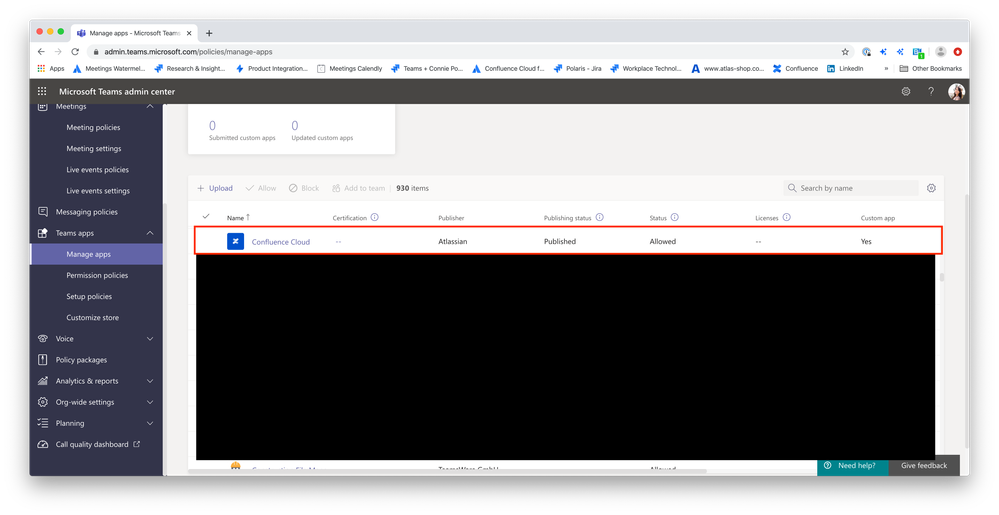
Task: Open a new browser tab
Action: pyautogui.click(x=209, y=33)
